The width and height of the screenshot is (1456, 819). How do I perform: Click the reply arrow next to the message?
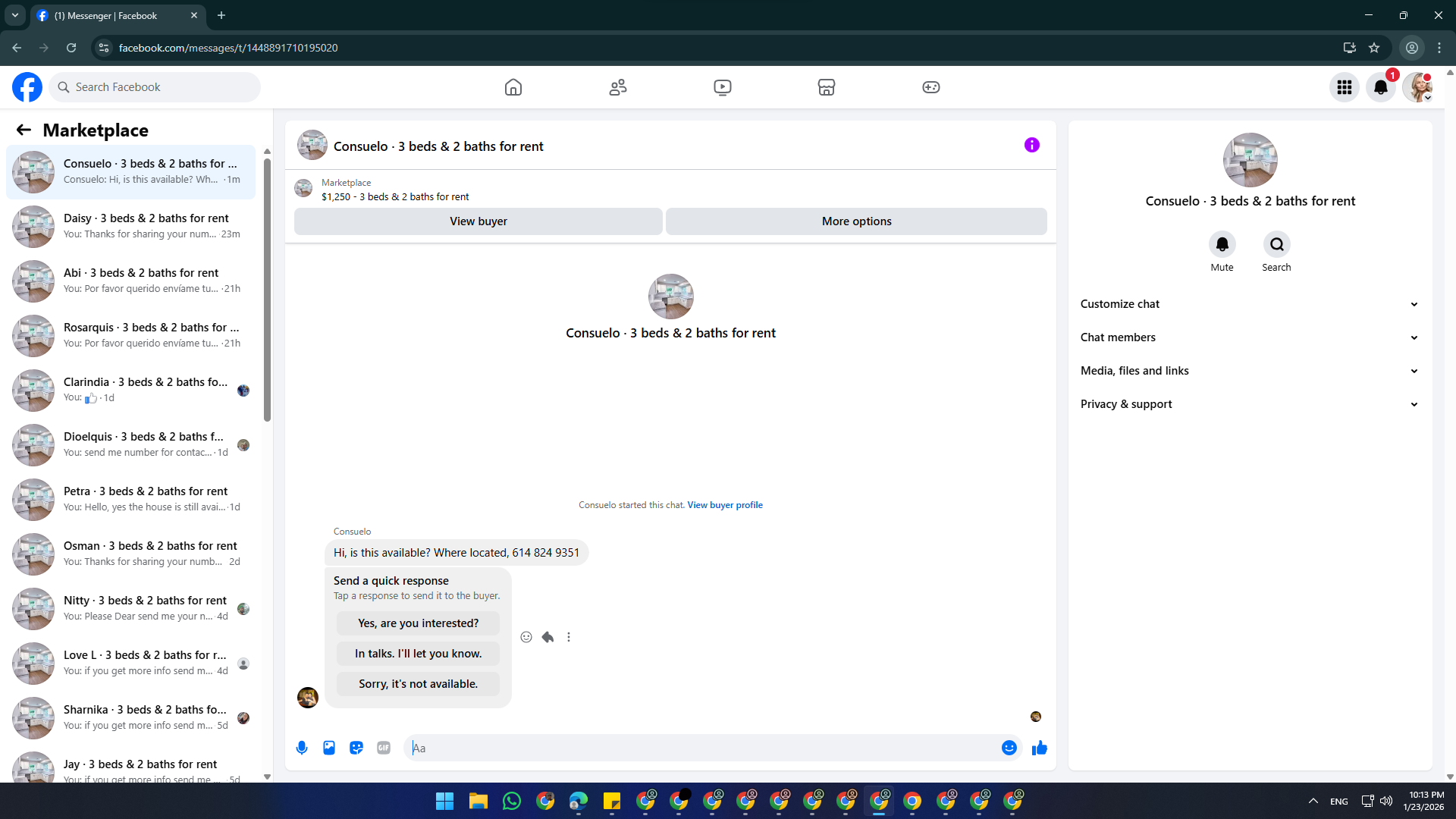click(548, 637)
